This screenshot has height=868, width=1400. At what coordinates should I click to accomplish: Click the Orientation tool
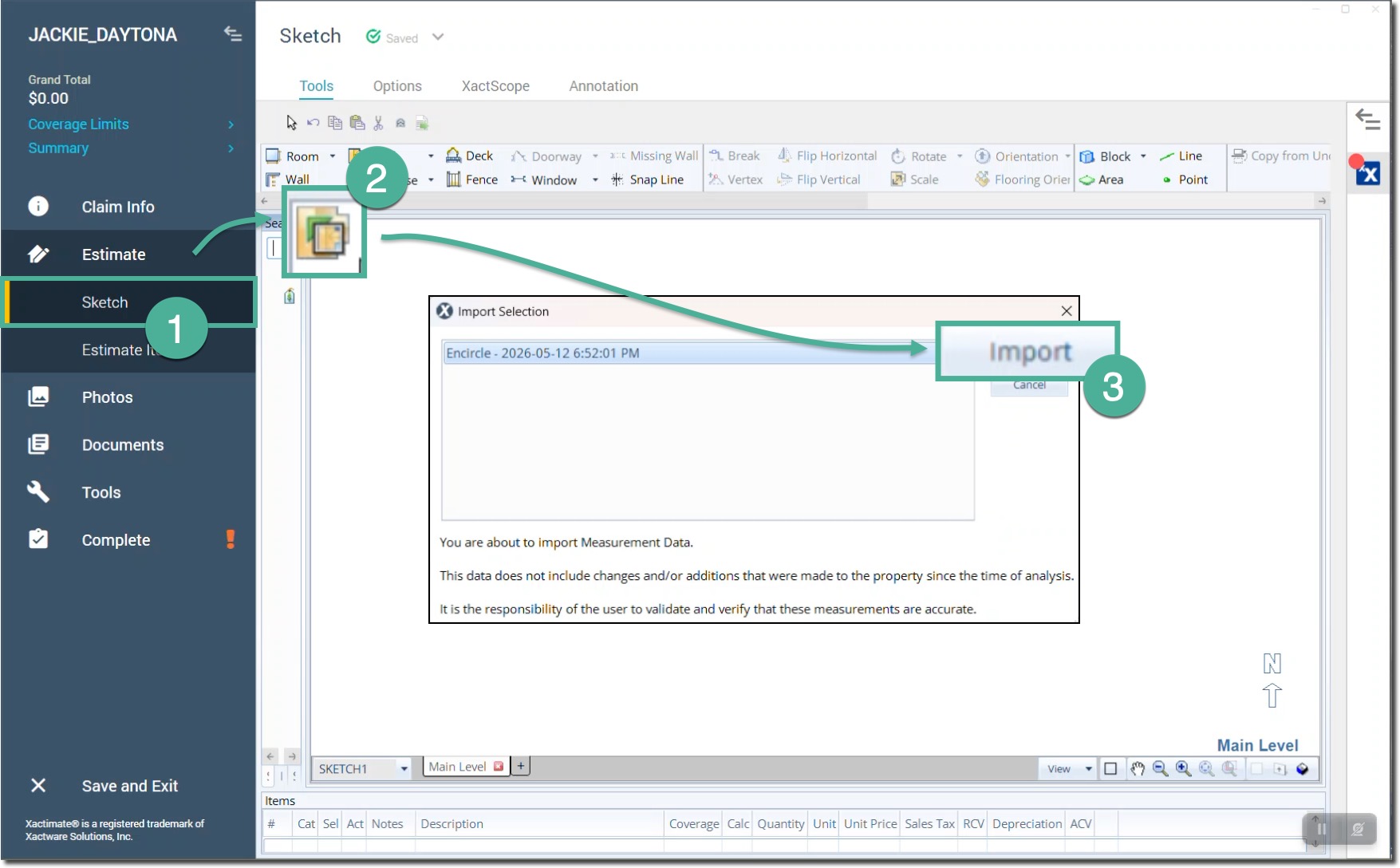pyautogui.click(x=1017, y=156)
